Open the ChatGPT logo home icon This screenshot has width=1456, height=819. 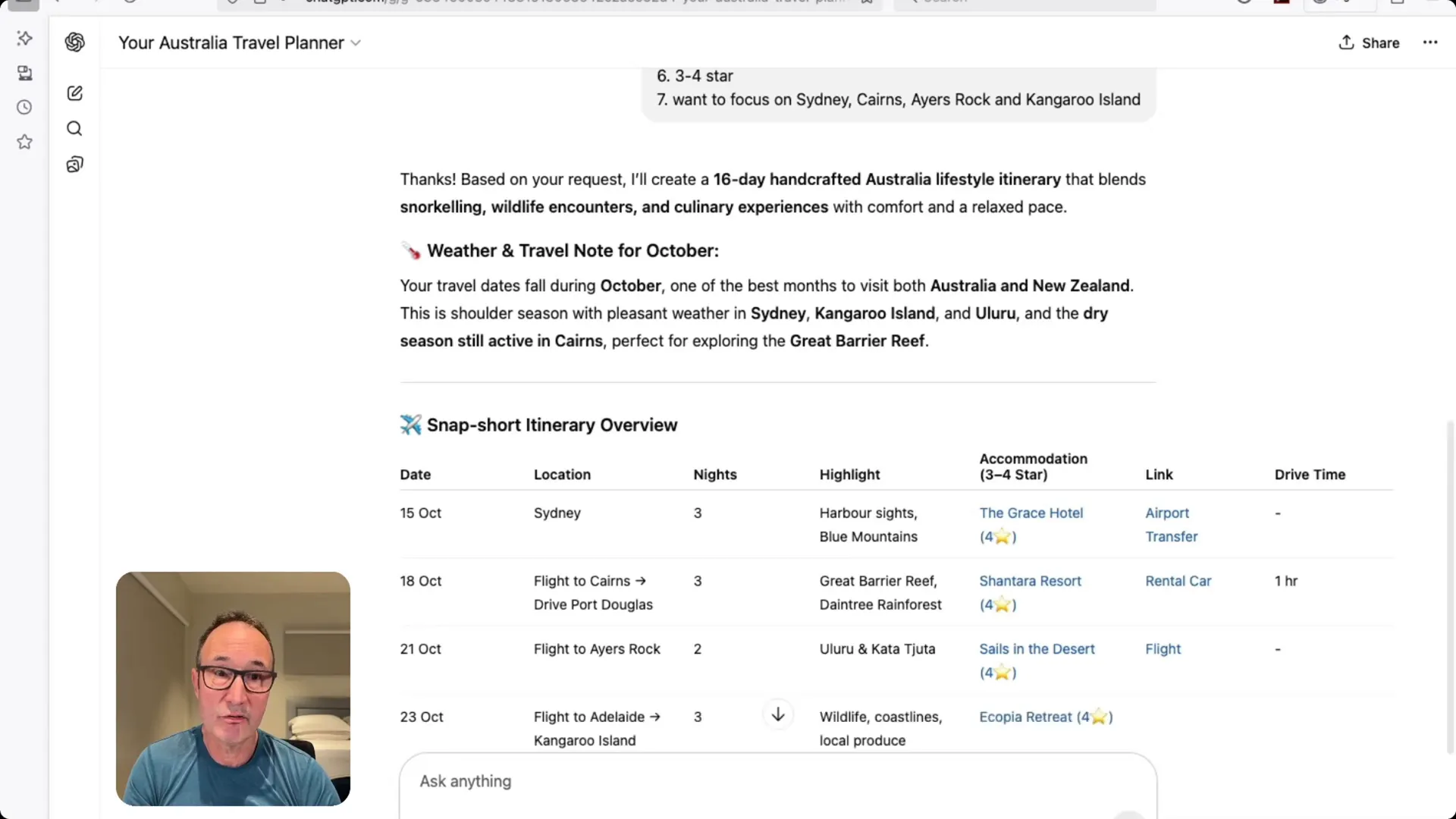click(74, 42)
